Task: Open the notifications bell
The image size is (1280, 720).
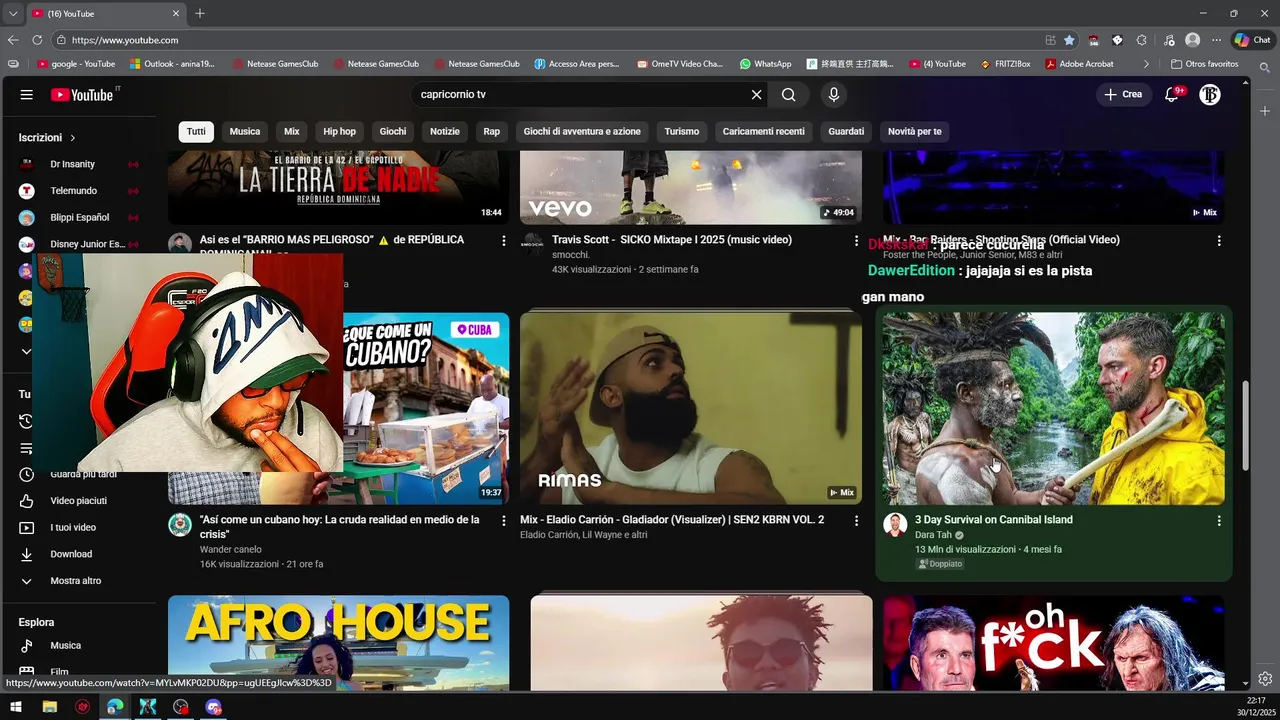Action: pyautogui.click(x=1172, y=94)
